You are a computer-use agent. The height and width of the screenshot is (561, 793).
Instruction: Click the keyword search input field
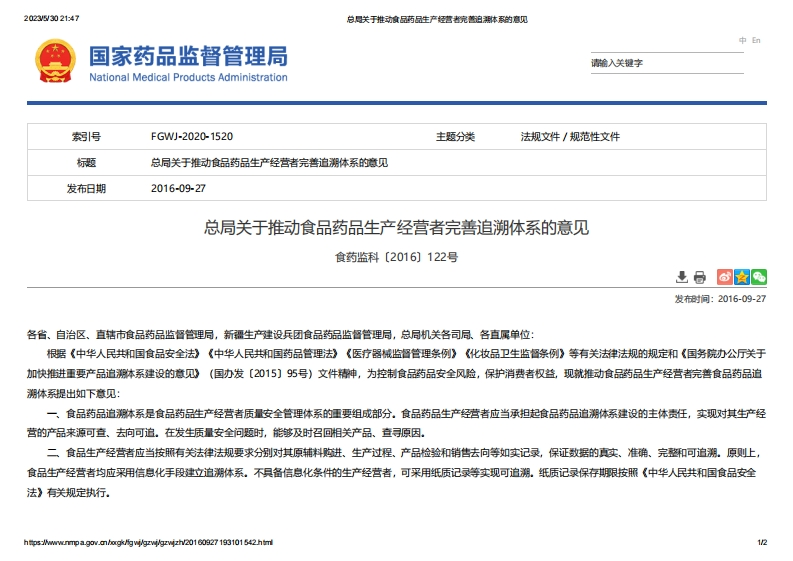click(x=667, y=63)
